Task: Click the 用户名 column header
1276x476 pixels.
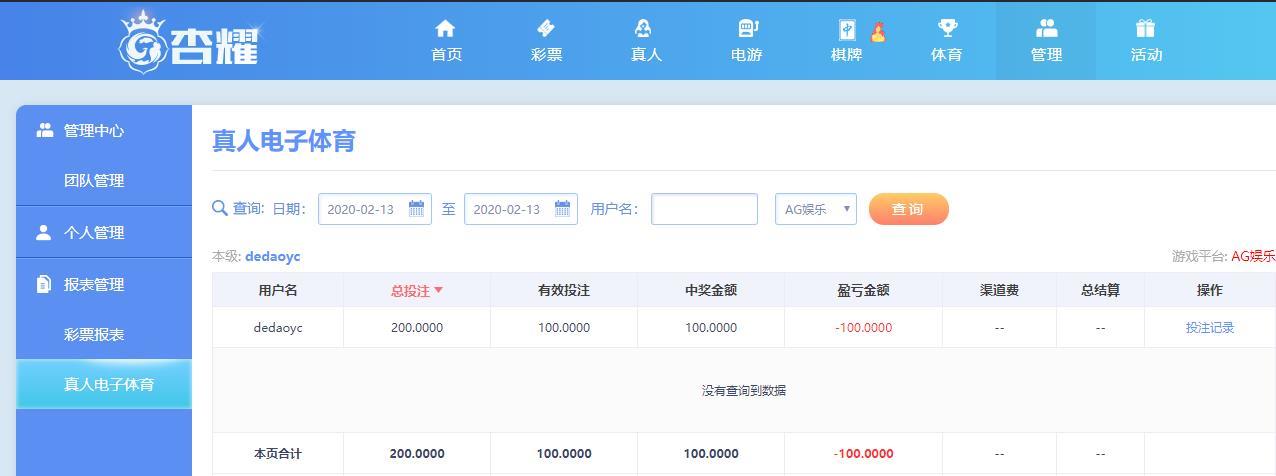Action: pos(278,290)
